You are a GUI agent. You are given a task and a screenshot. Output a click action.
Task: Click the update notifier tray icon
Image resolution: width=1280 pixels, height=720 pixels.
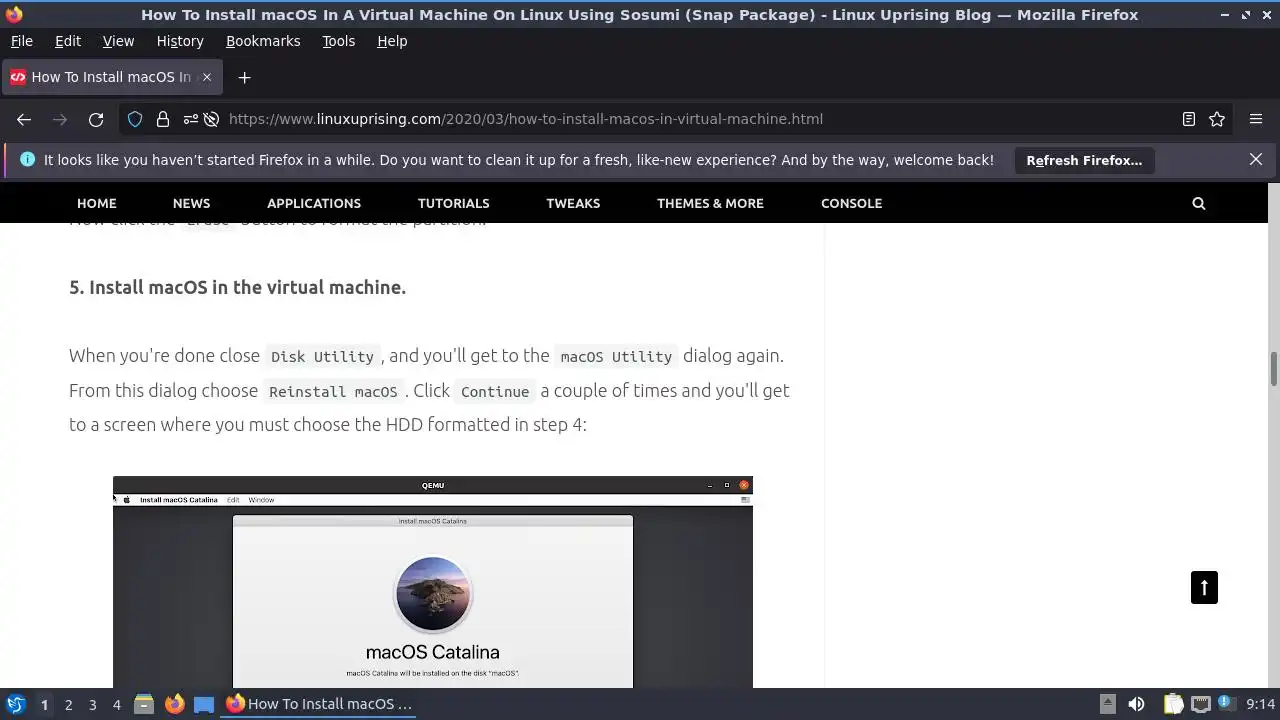coord(1225,704)
